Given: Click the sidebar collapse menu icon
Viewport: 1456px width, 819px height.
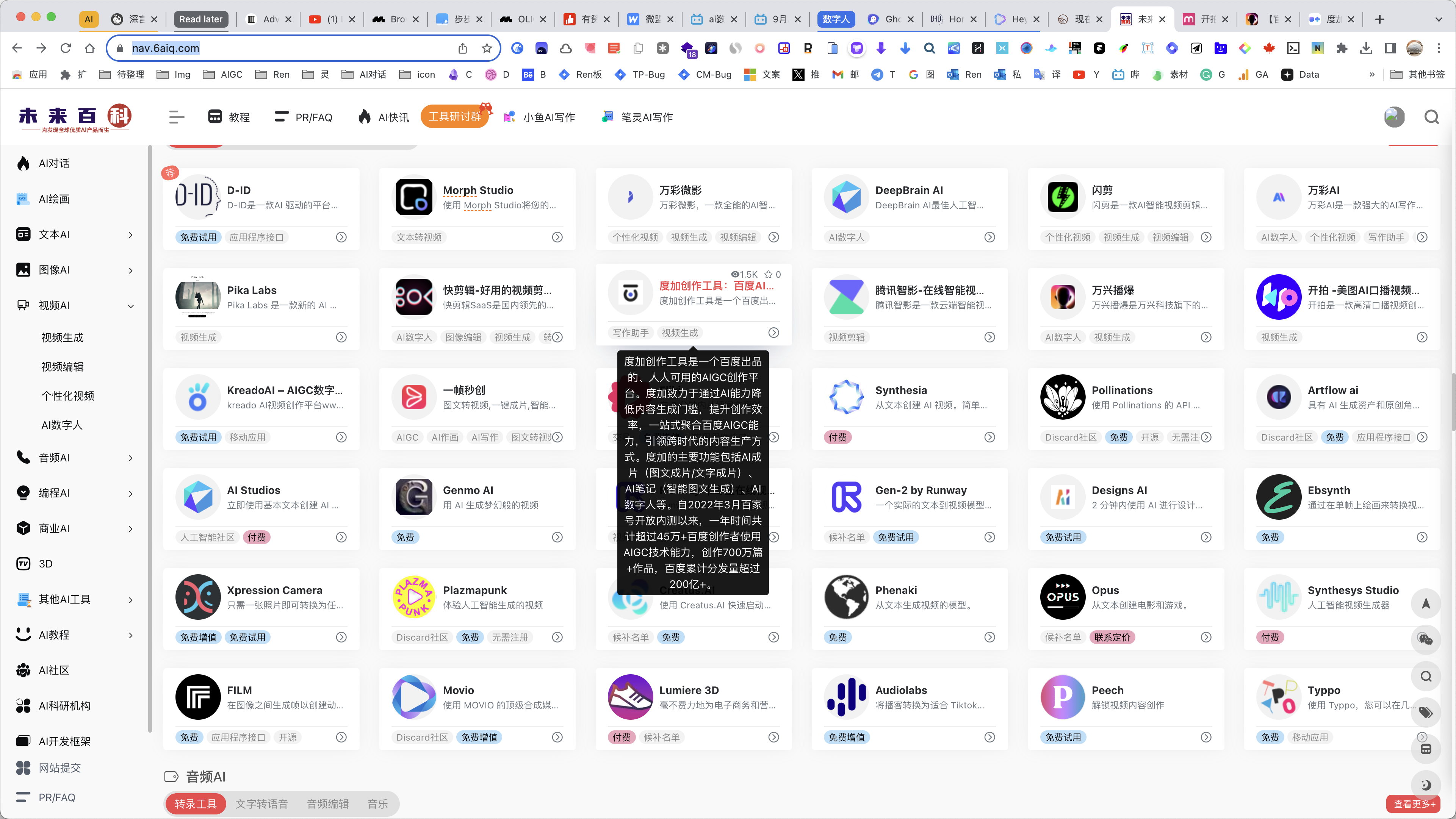Looking at the screenshot, I should coord(176,117).
